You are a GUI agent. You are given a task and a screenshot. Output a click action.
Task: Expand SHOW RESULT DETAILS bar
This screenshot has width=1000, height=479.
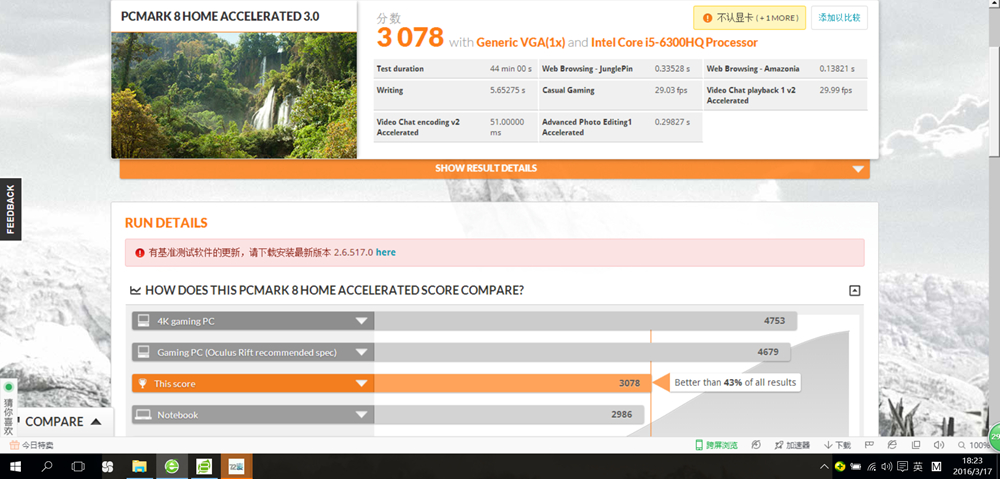494,168
